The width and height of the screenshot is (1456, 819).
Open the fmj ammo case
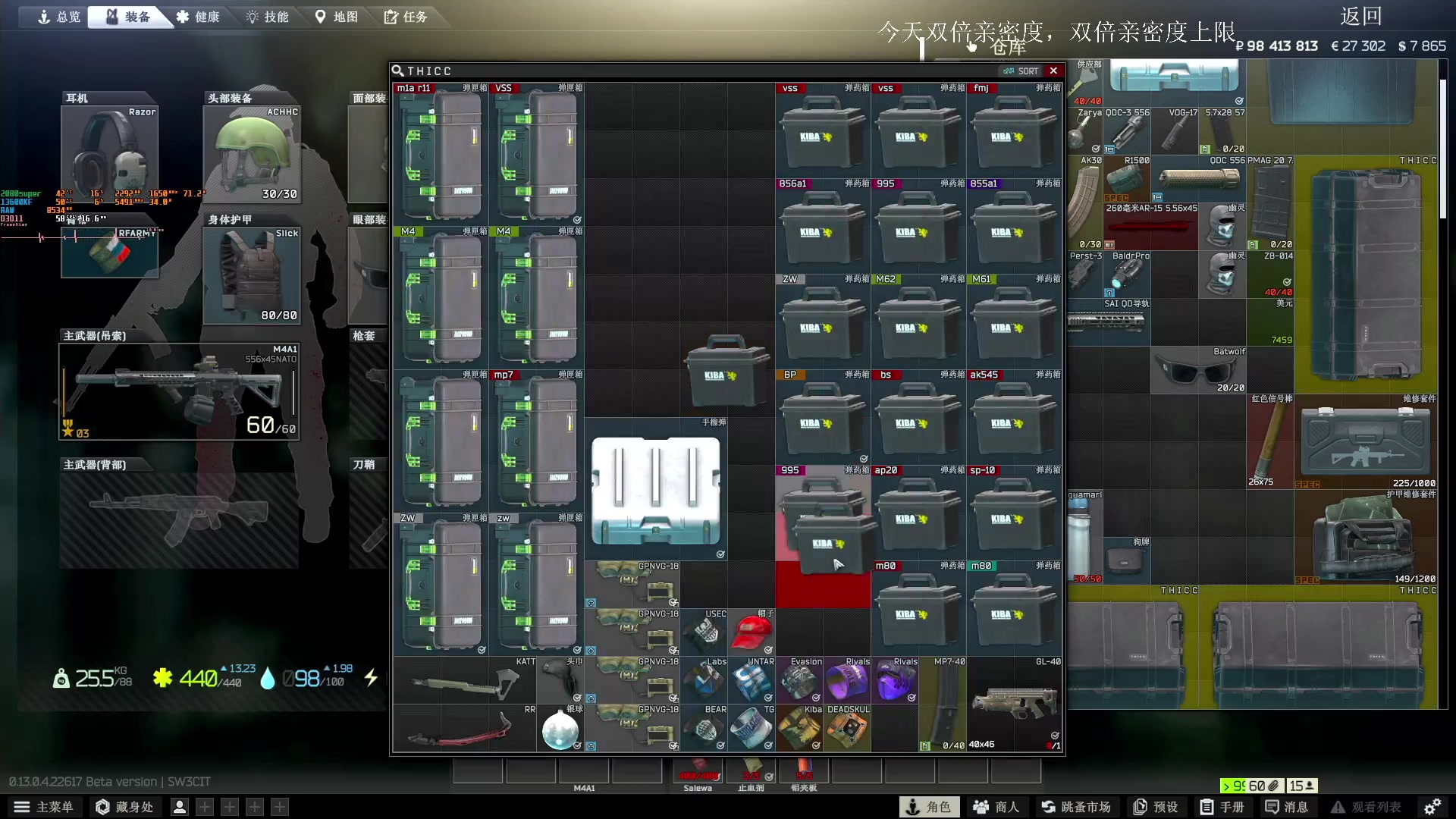point(1014,131)
